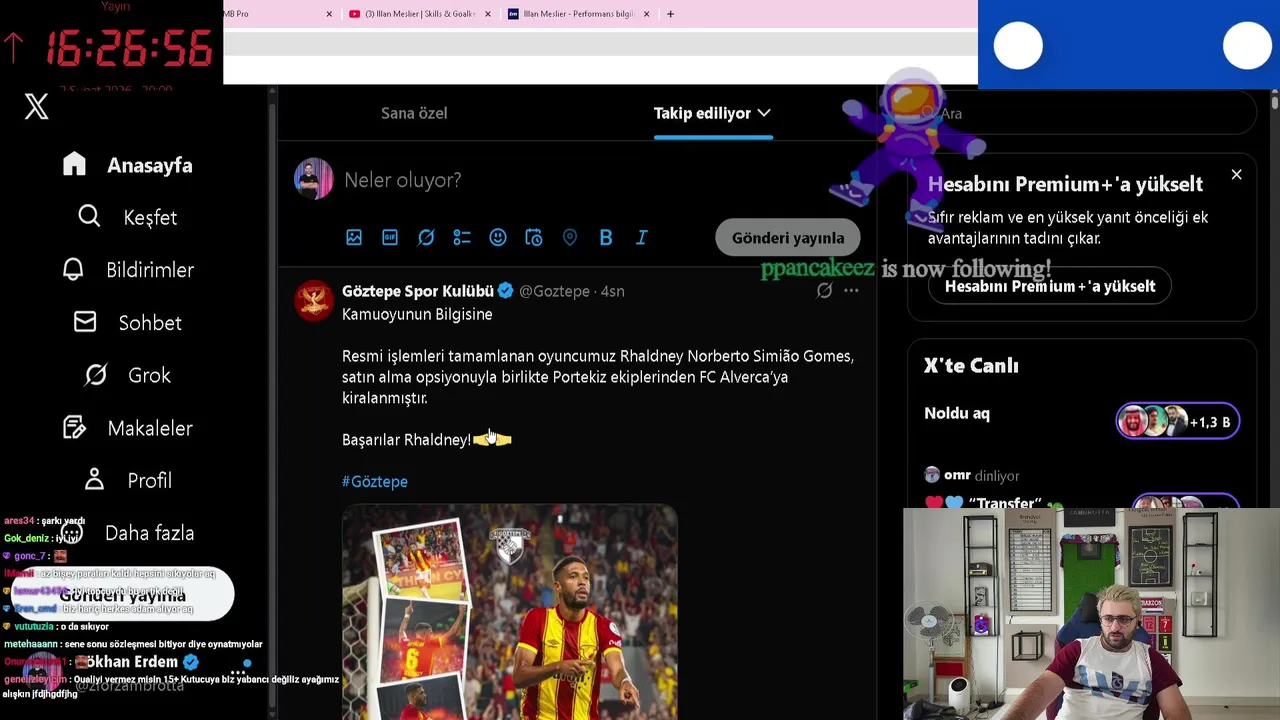Click Anasayfa label in sidebar
The image size is (1280, 720).
[x=150, y=165]
